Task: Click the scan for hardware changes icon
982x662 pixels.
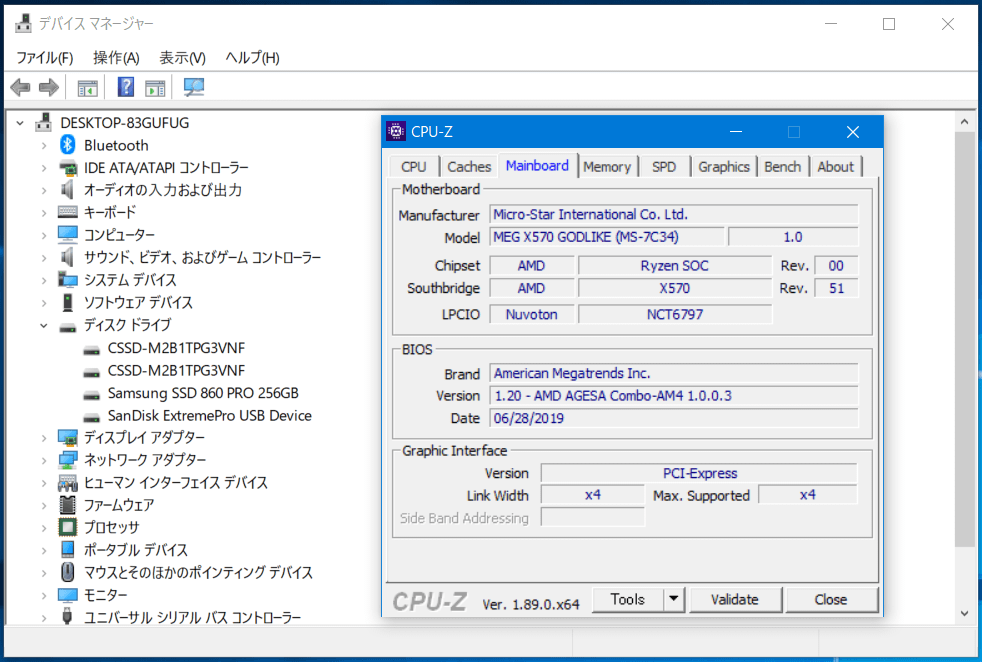Action: (x=194, y=87)
